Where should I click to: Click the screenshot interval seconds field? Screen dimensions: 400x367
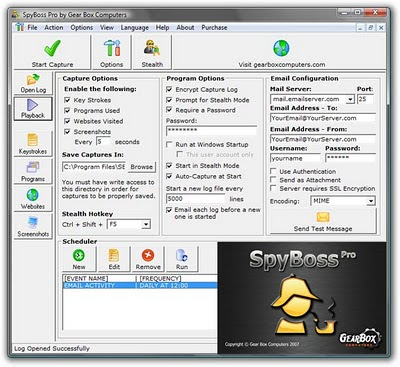103,142
